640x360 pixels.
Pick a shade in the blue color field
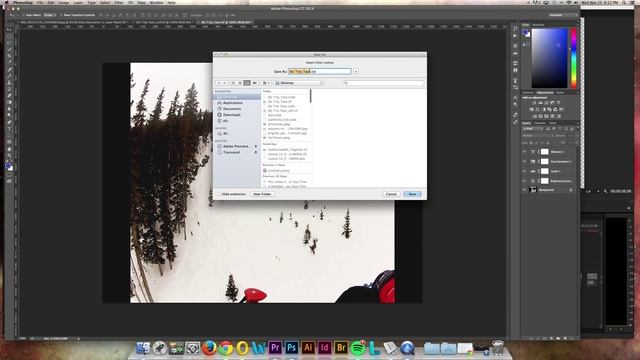coord(549,58)
